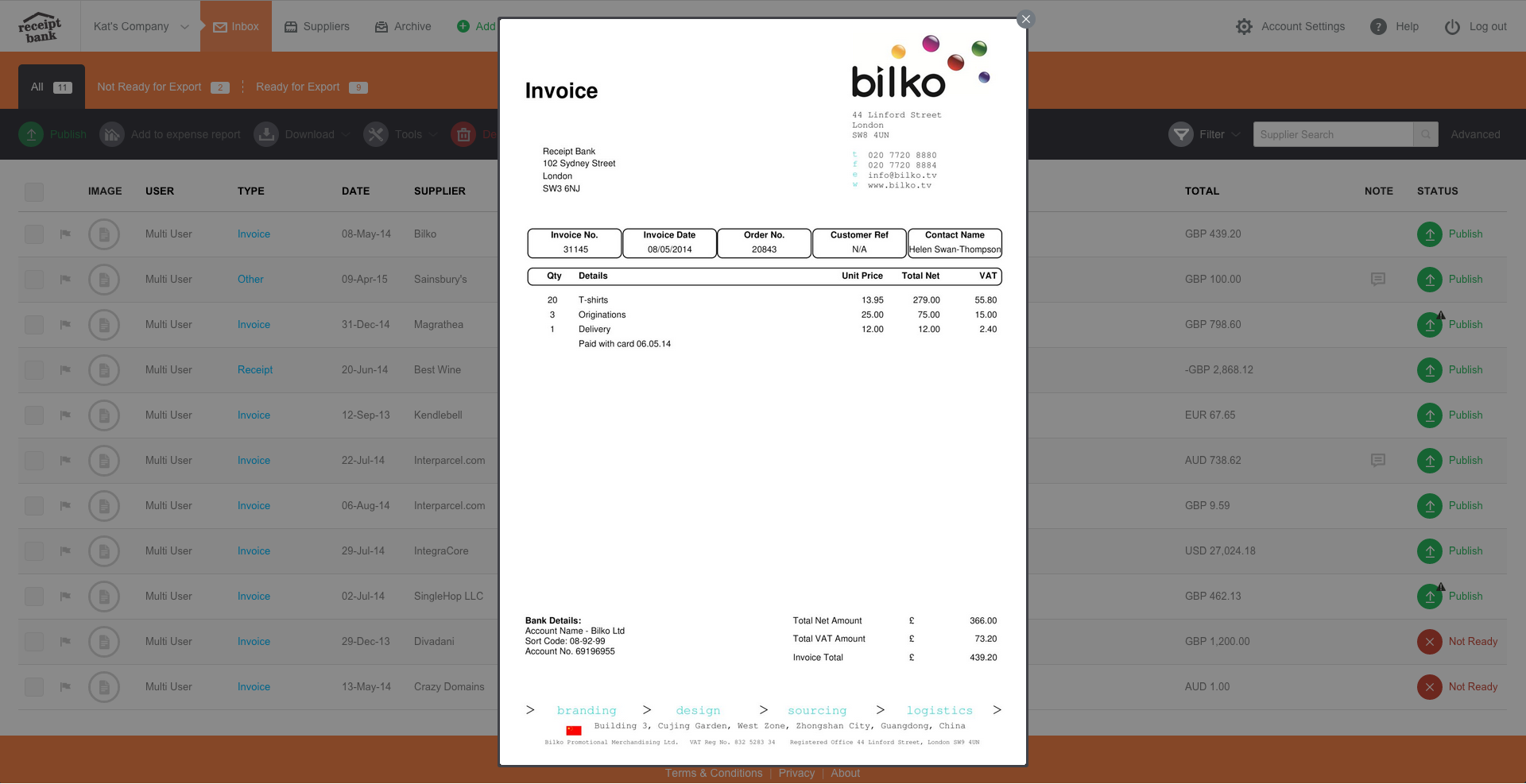The image size is (1526, 784).
Task: Check the IntegraCore row checkbox
Action: 34,551
